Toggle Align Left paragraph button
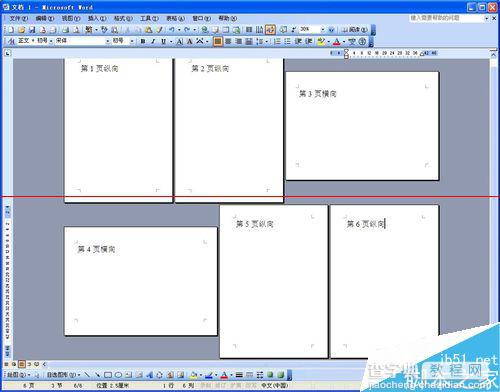The height and width of the screenshot is (392, 500). pos(218,41)
